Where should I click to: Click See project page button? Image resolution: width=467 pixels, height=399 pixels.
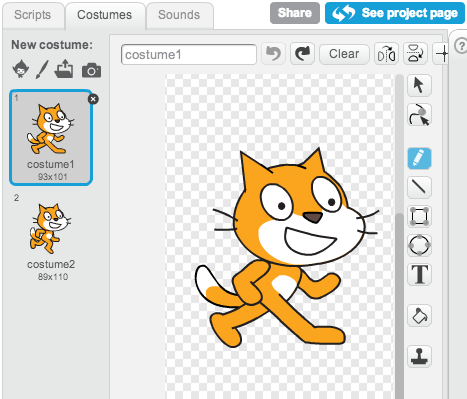[x=395, y=13]
